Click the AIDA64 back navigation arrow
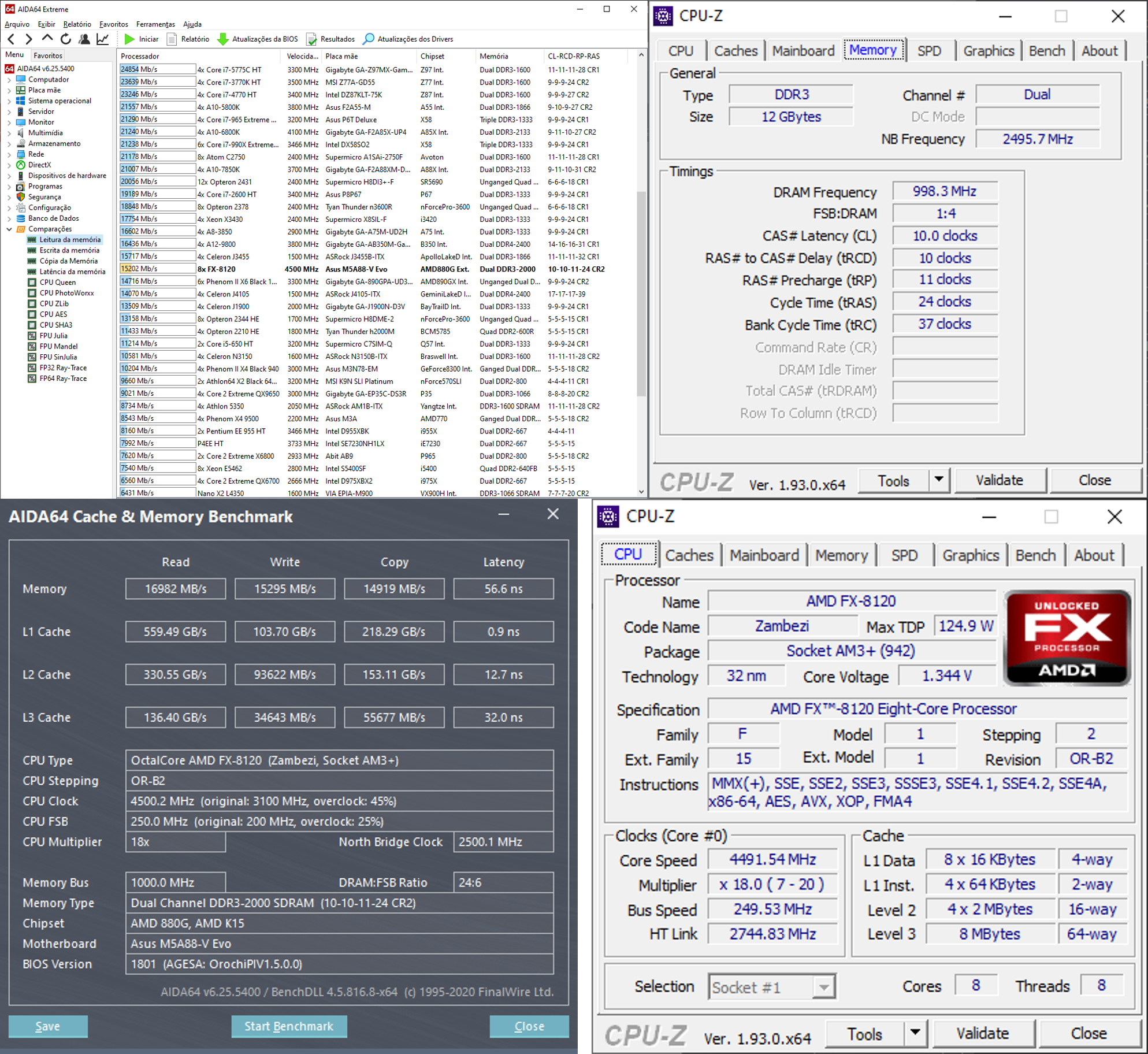This screenshot has width=1148, height=1054. tap(11, 39)
